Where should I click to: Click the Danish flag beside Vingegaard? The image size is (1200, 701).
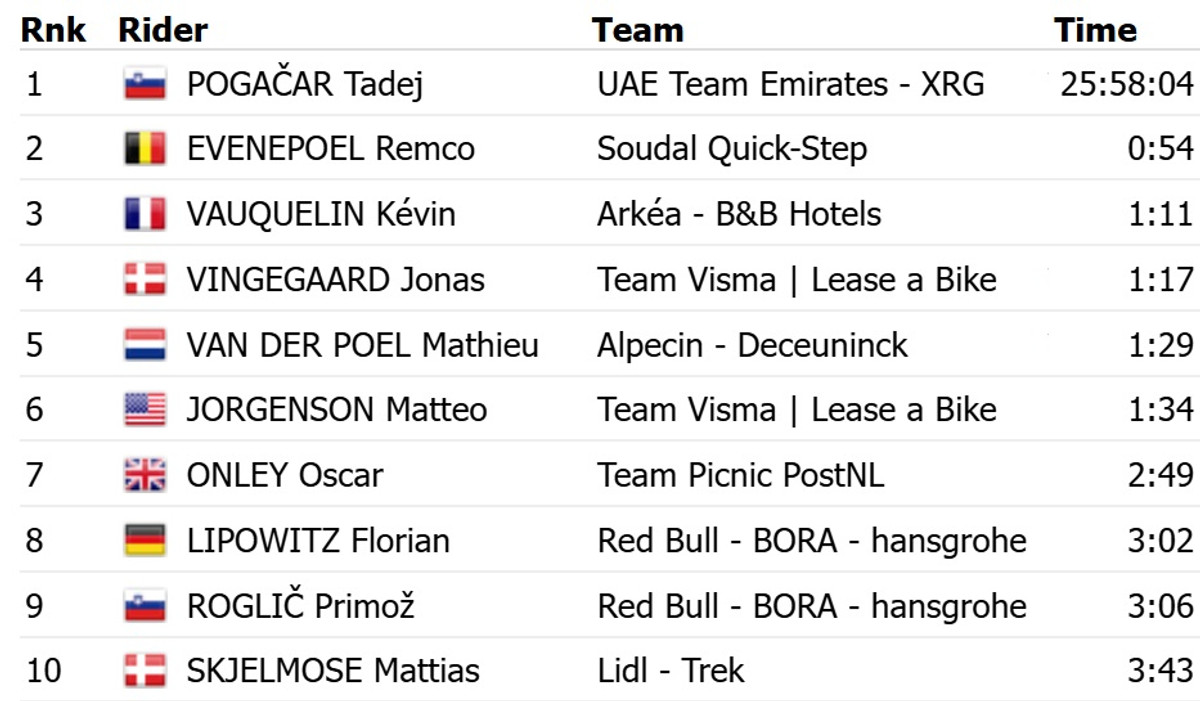click(x=145, y=279)
